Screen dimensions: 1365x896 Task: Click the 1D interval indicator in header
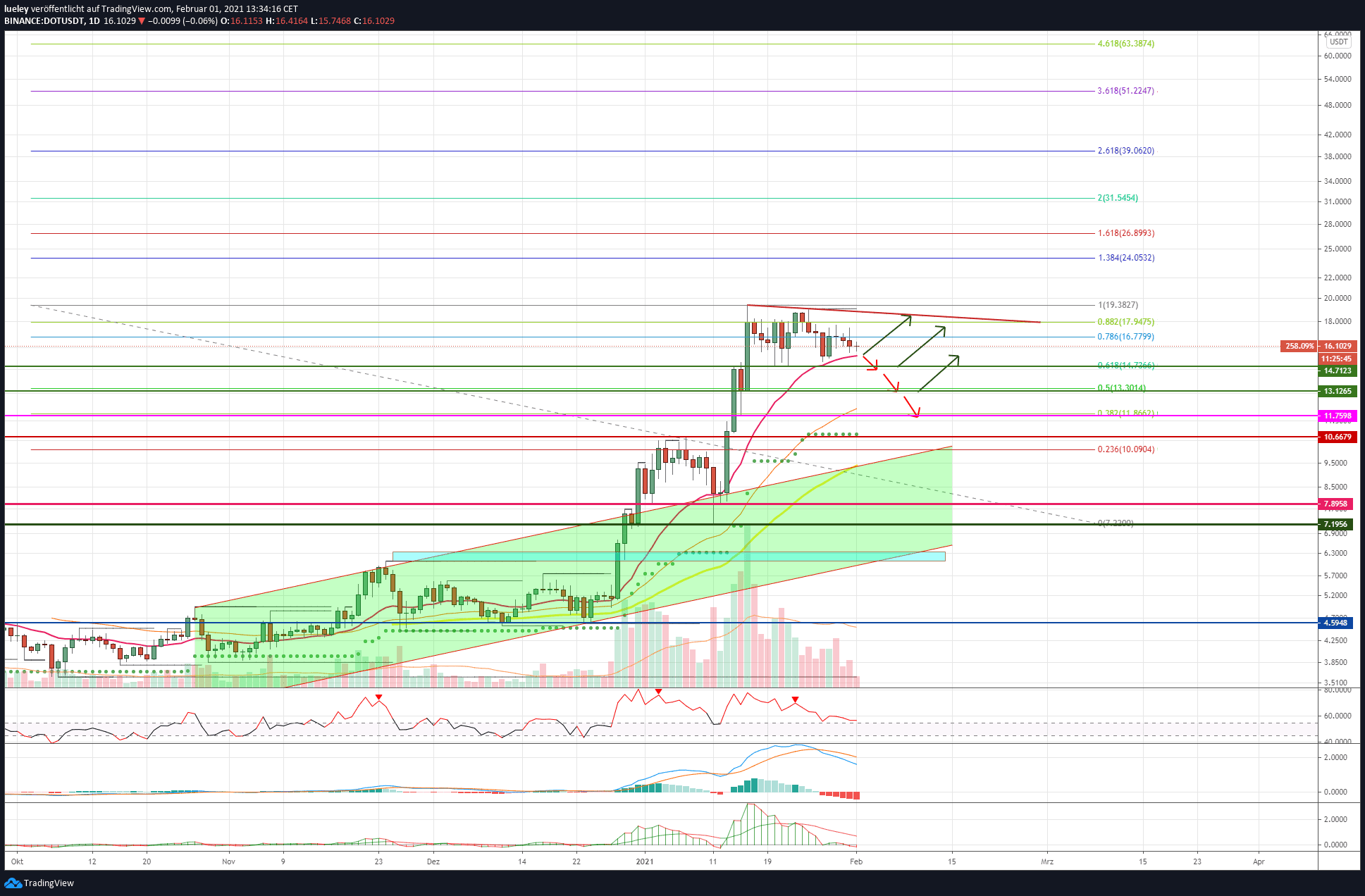(94, 21)
